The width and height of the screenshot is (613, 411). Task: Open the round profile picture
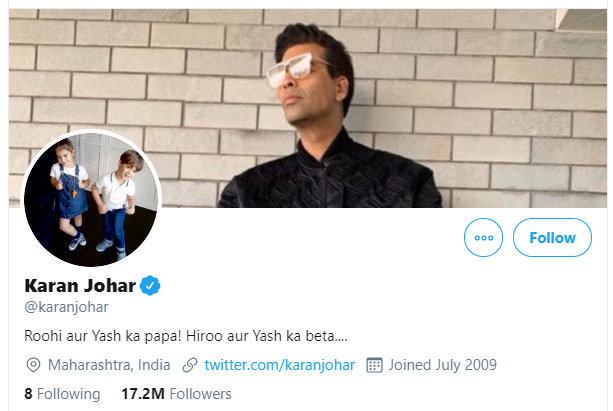pos(91,199)
